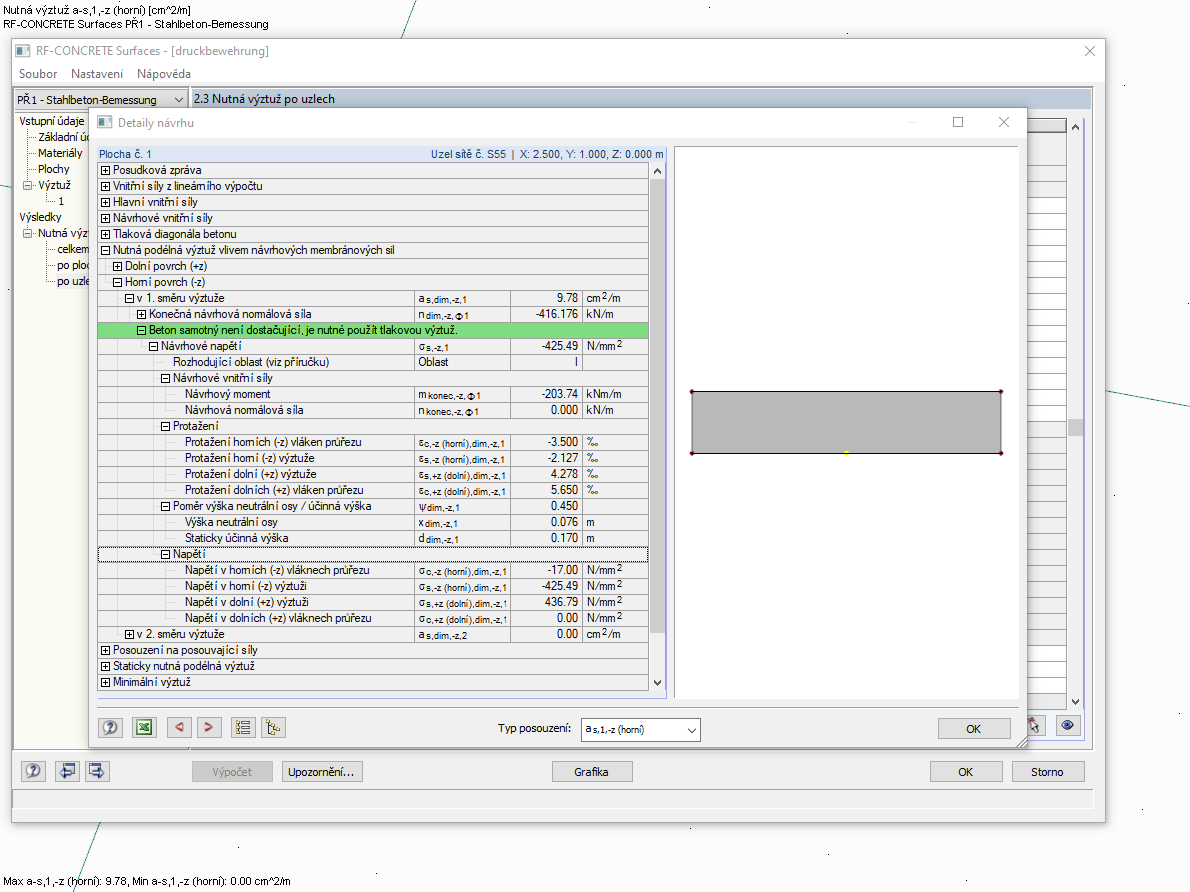Export the details table to Excel
The width and height of the screenshot is (1190, 892).
(x=143, y=727)
